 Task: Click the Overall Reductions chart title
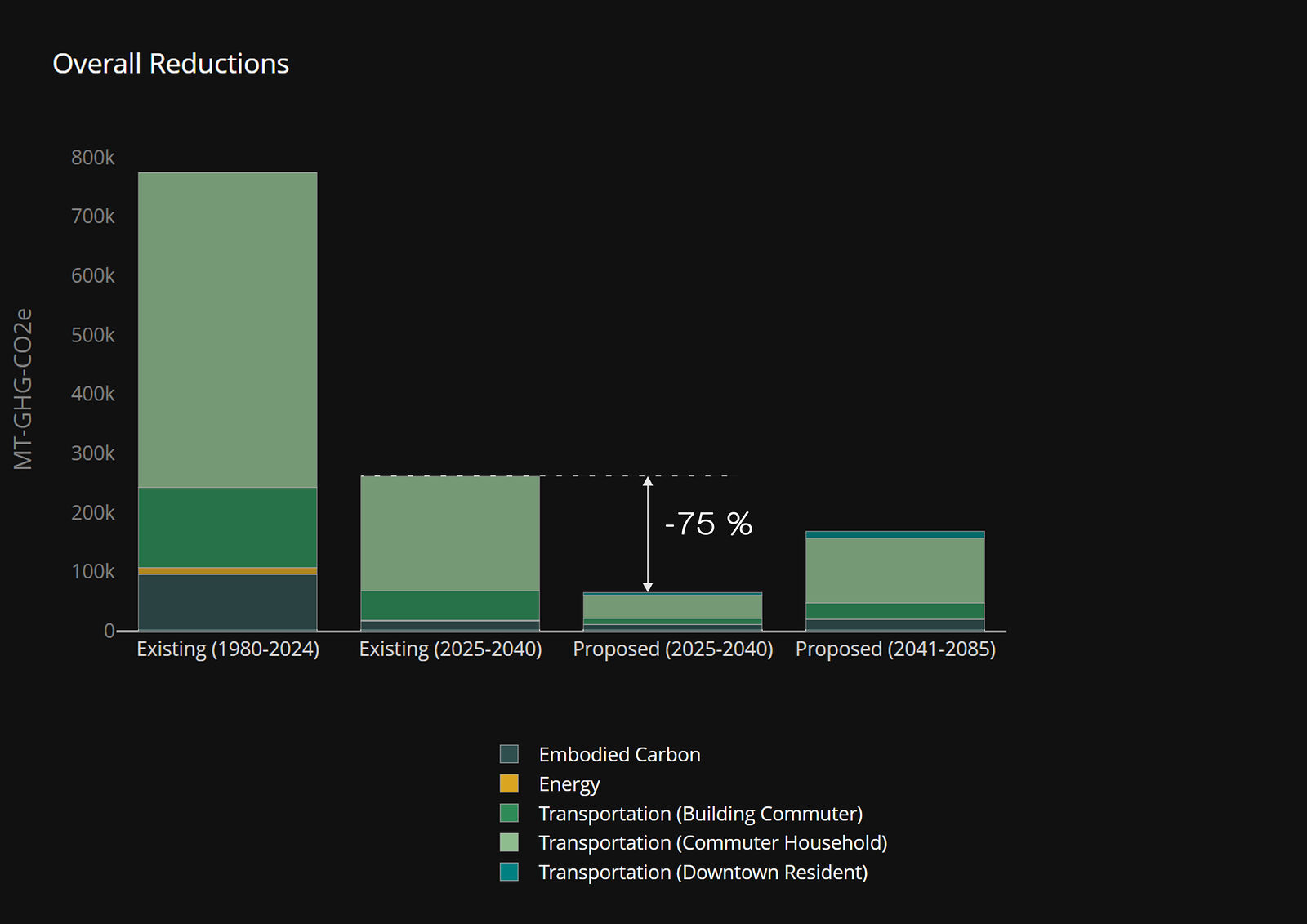[x=171, y=64]
